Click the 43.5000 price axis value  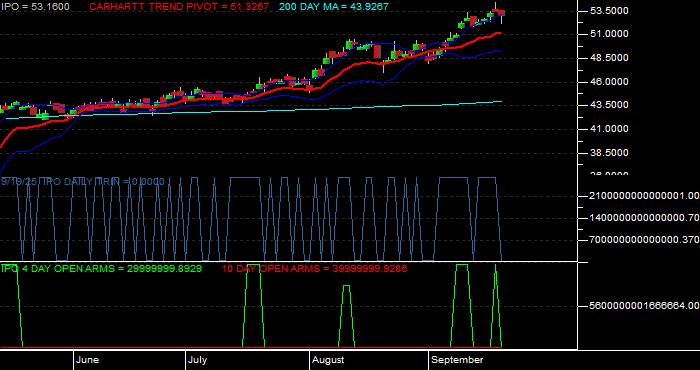coord(609,105)
